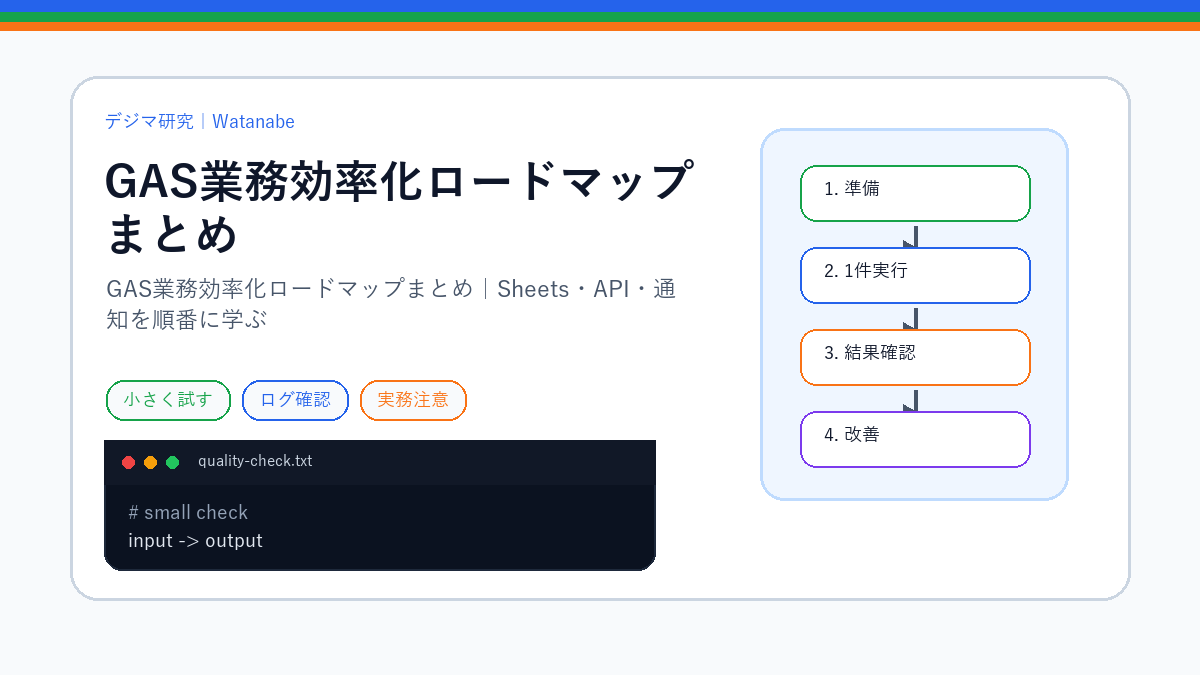The width and height of the screenshot is (1200, 675).
Task: Click the red dot in code window
Action: coord(128,462)
